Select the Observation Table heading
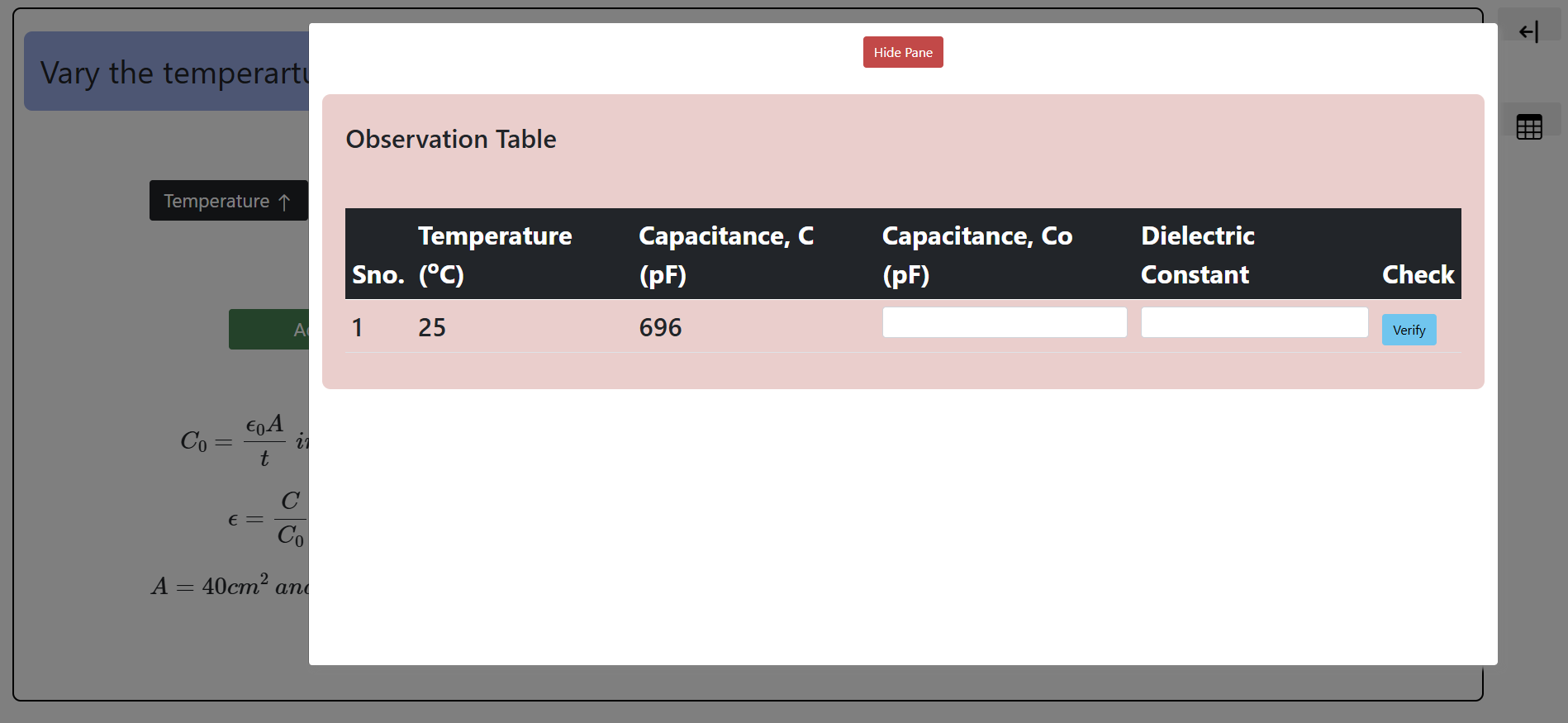 pyautogui.click(x=451, y=139)
